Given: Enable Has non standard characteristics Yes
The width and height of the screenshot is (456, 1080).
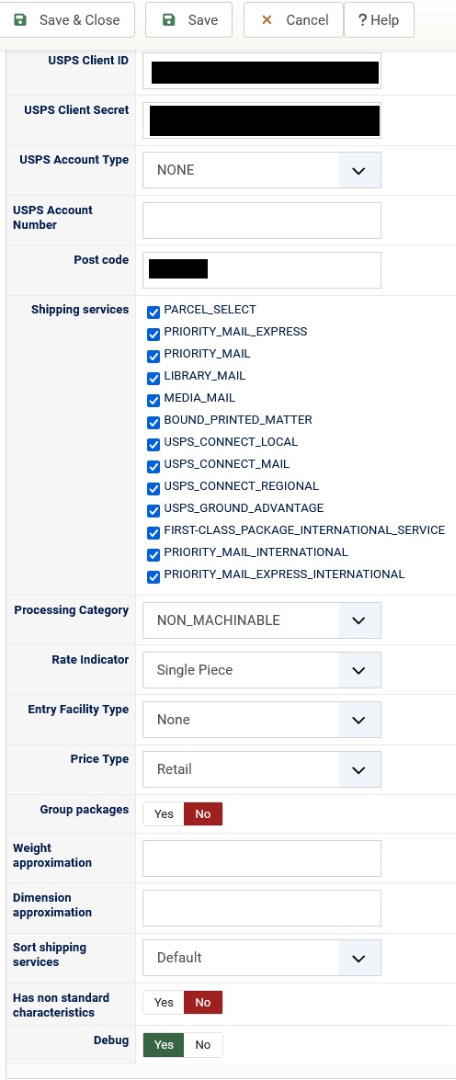Looking at the screenshot, I should [x=164, y=1003].
